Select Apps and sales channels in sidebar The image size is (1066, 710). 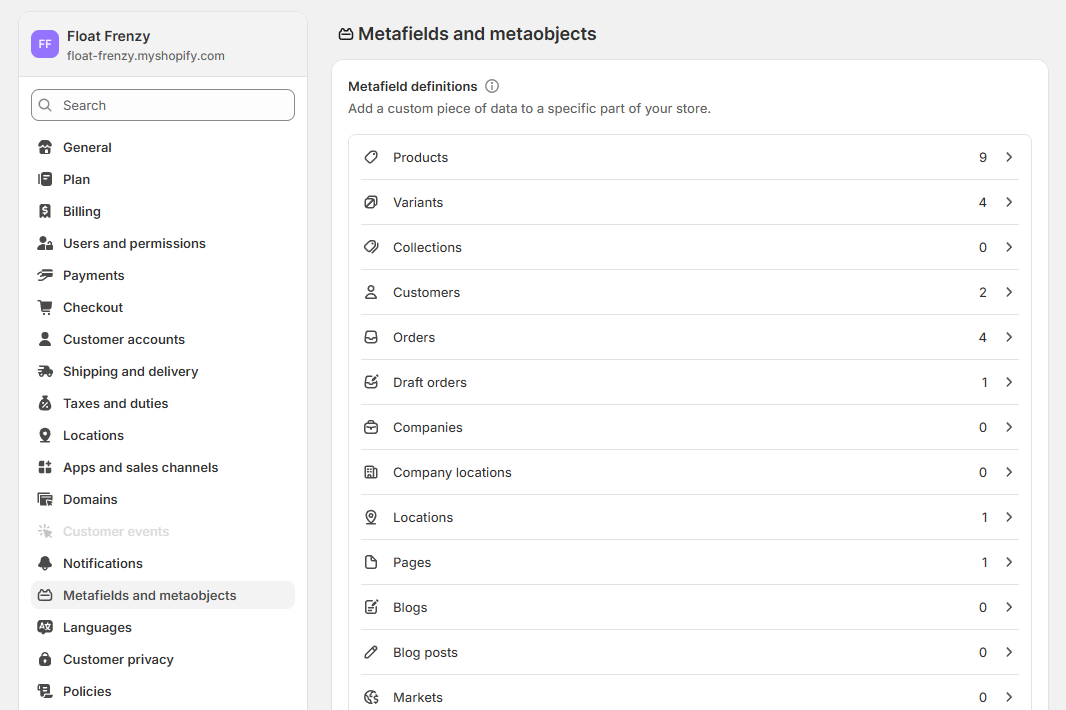coord(140,467)
